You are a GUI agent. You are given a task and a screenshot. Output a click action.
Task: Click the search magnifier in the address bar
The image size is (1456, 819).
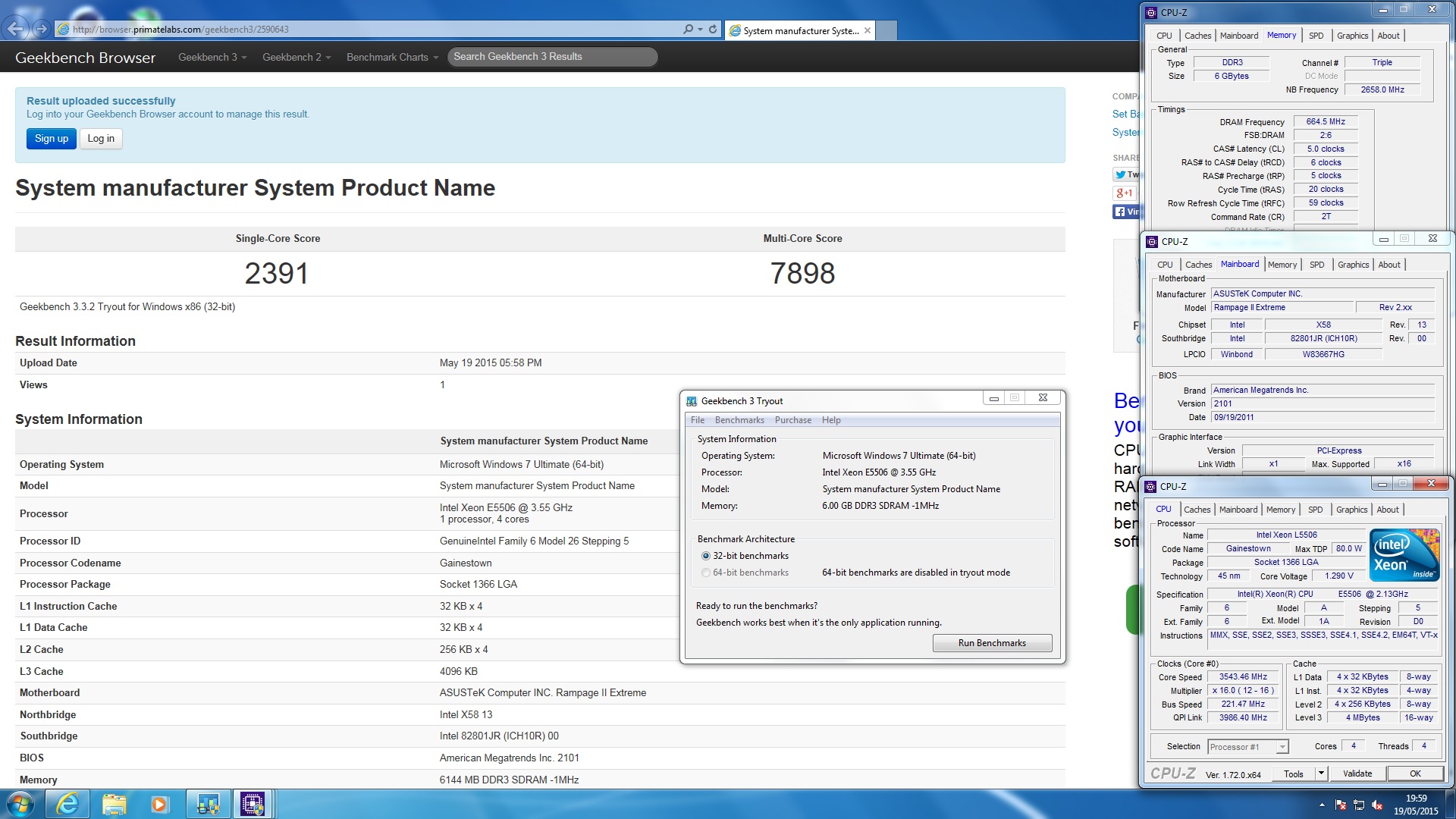click(688, 29)
